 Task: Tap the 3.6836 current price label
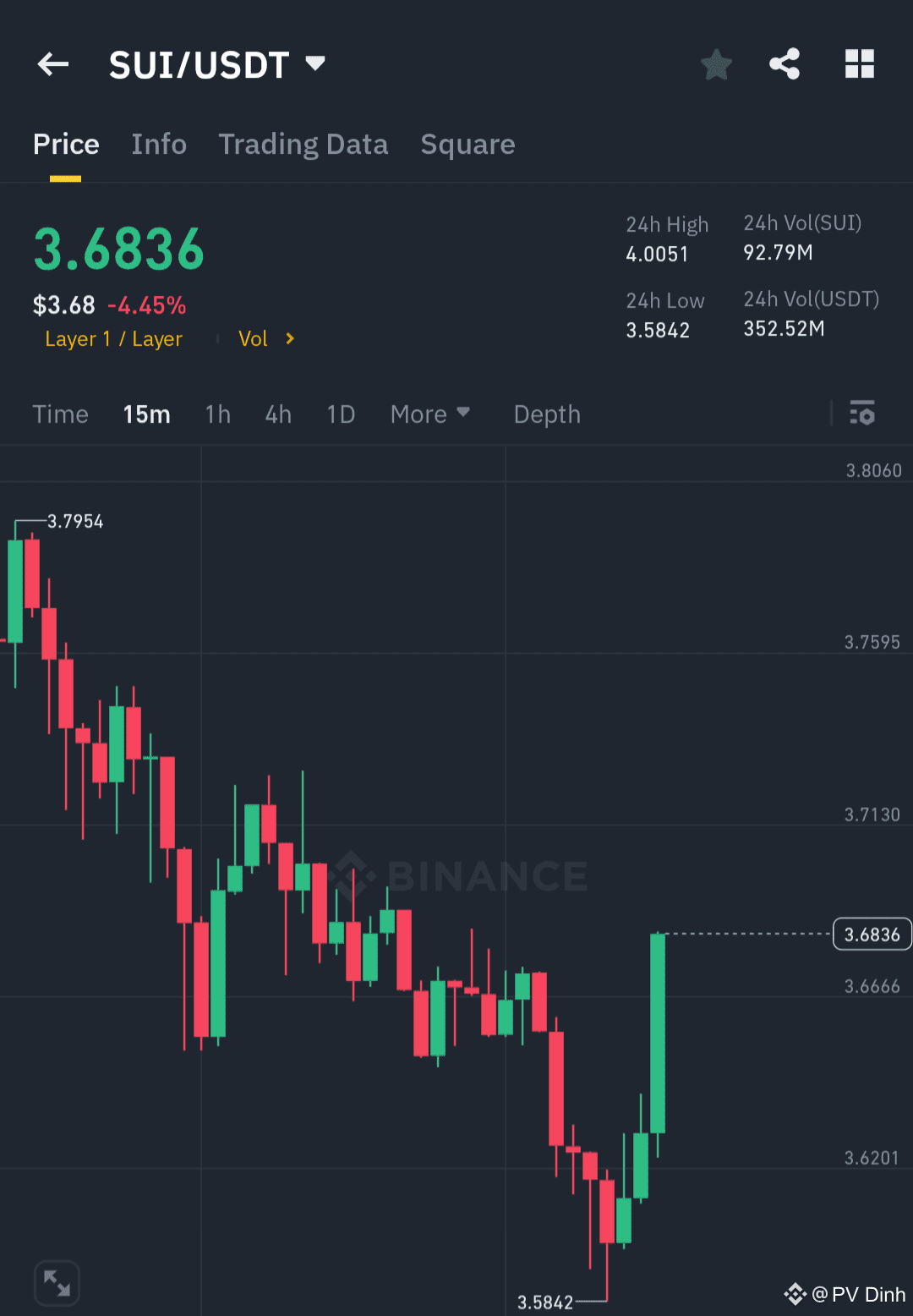[x=872, y=934]
